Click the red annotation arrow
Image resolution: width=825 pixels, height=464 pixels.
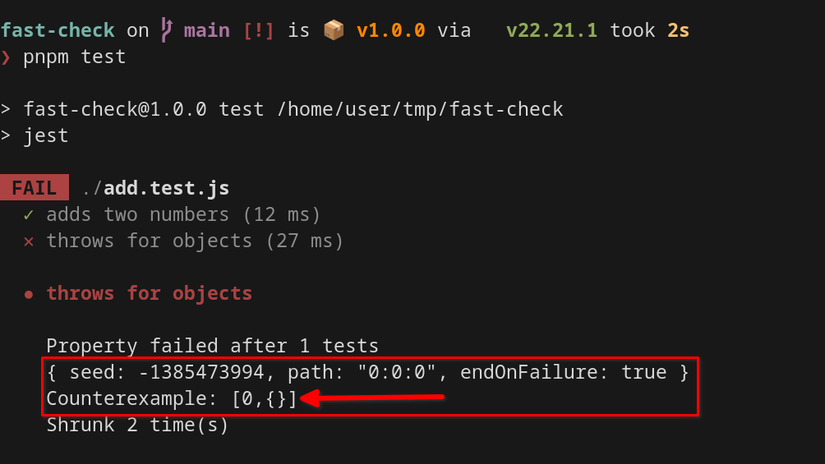pos(373,399)
